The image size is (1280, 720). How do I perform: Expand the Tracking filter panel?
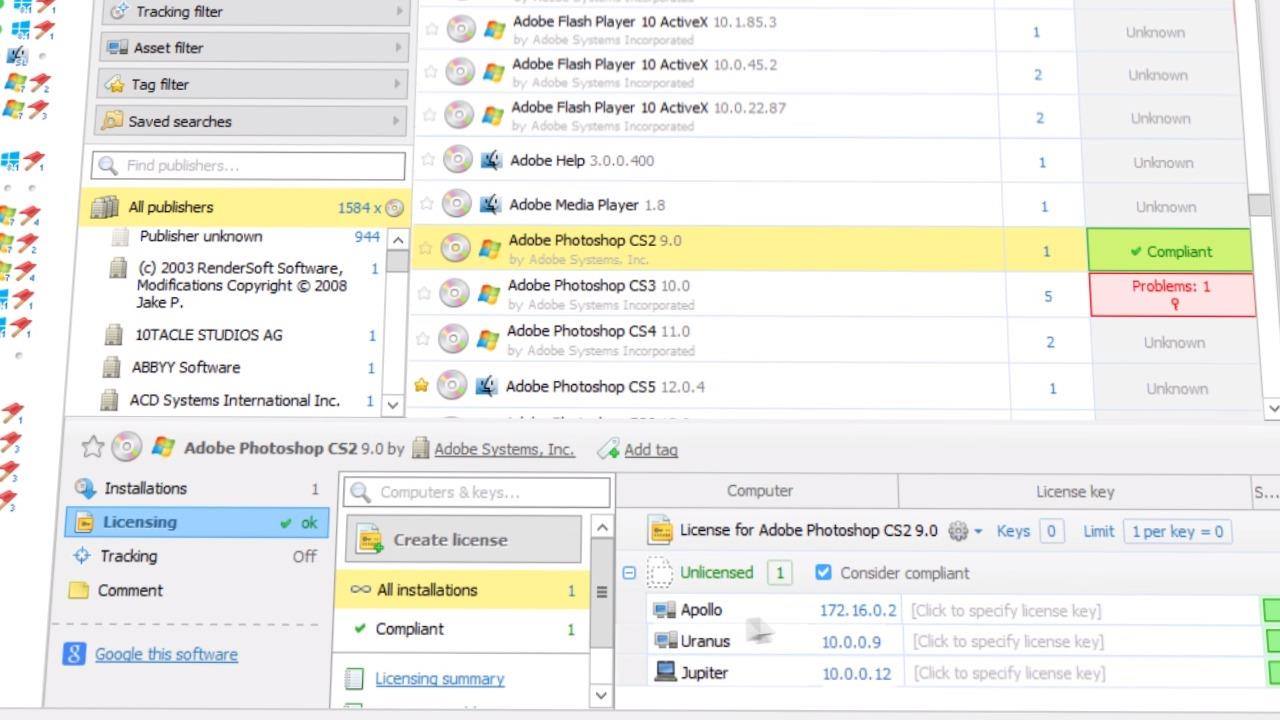255,11
